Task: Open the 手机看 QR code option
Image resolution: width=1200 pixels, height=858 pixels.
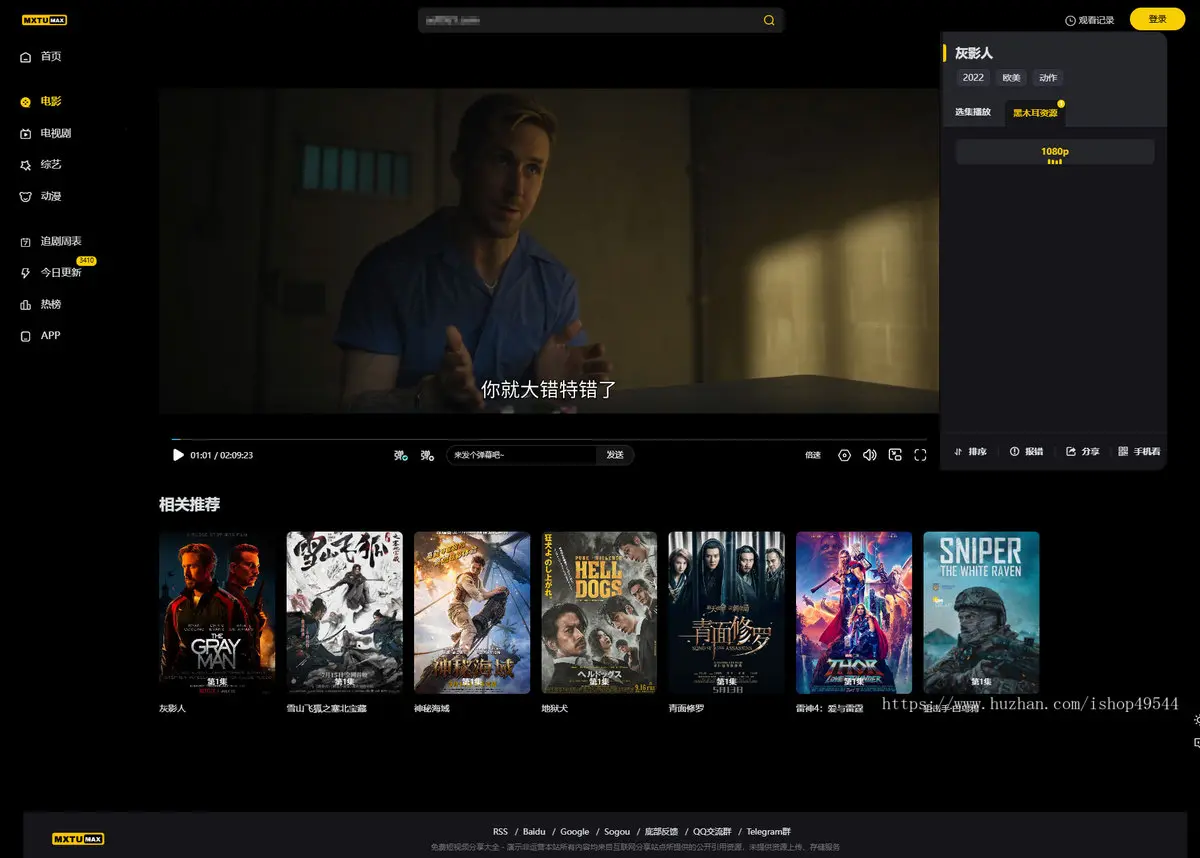Action: [x=1140, y=452]
